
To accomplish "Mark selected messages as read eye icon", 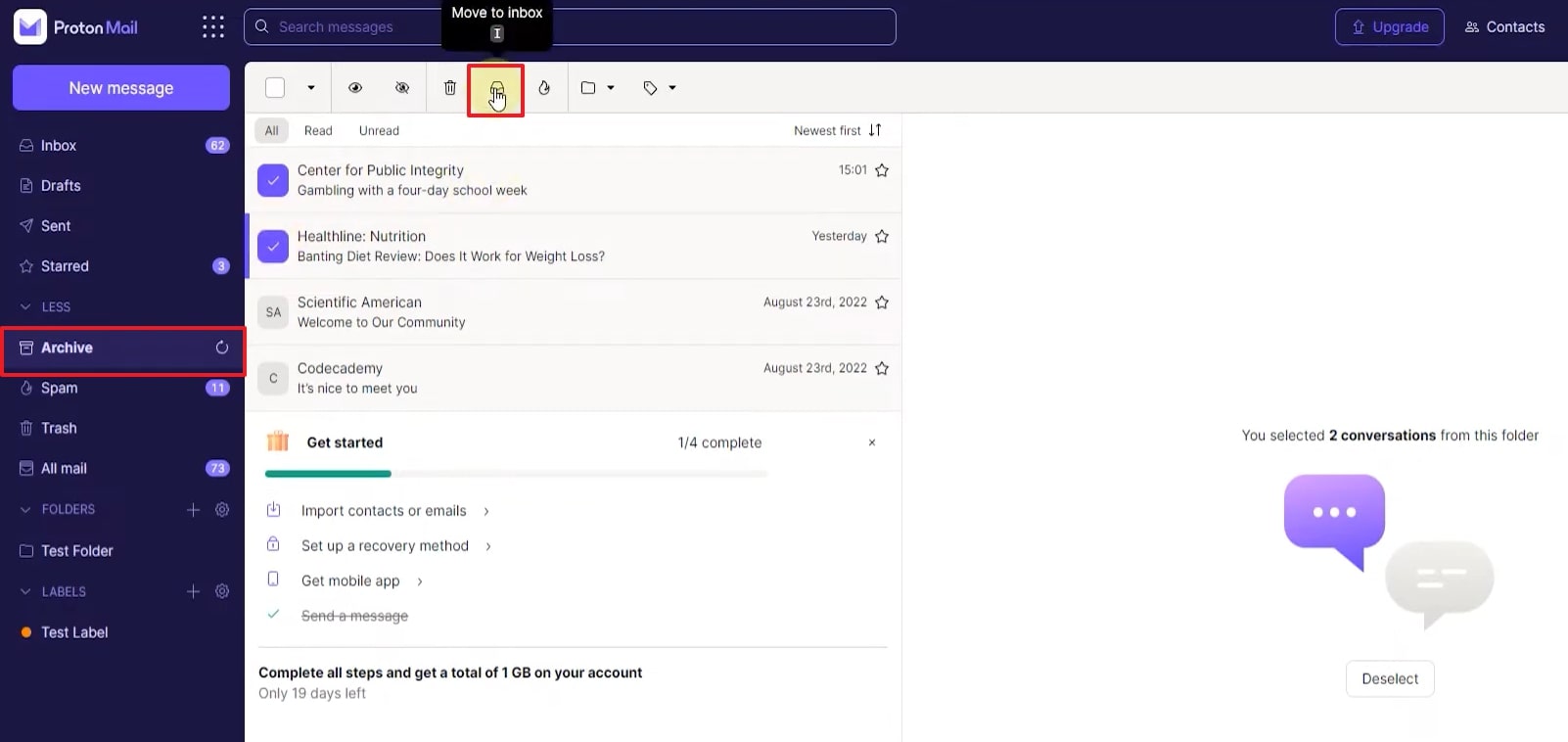I will 355,88.
